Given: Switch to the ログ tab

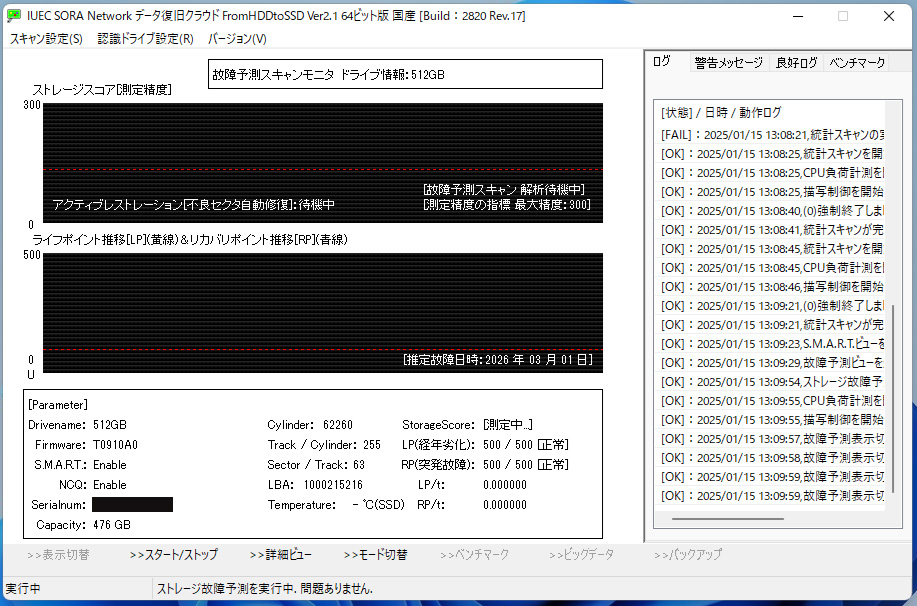Looking at the screenshot, I should click(x=662, y=61).
